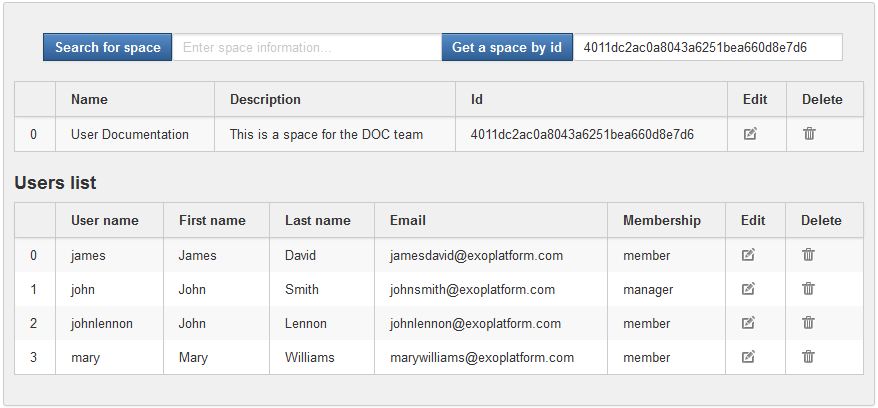878x408 pixels.
Task: Open the edit icon for john
Action: (748, 289)
